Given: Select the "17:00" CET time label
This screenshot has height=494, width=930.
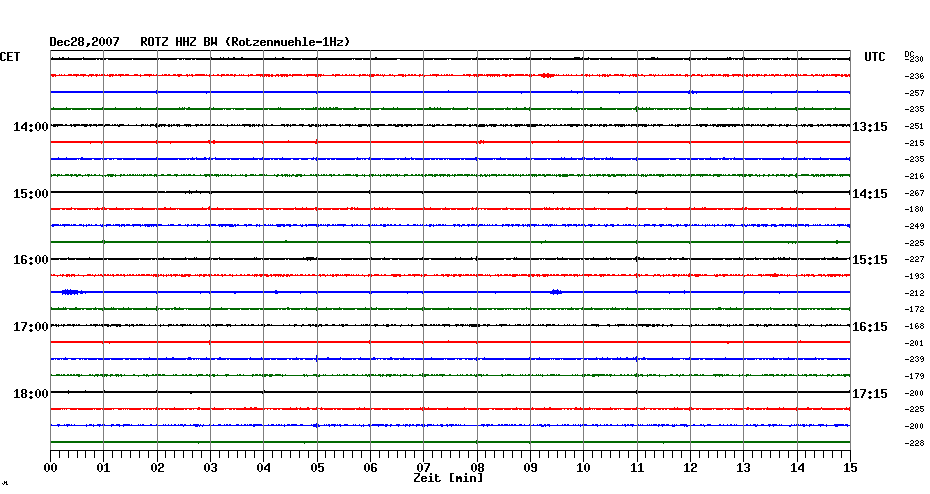Looking at the screenshot, I should 31,327.
